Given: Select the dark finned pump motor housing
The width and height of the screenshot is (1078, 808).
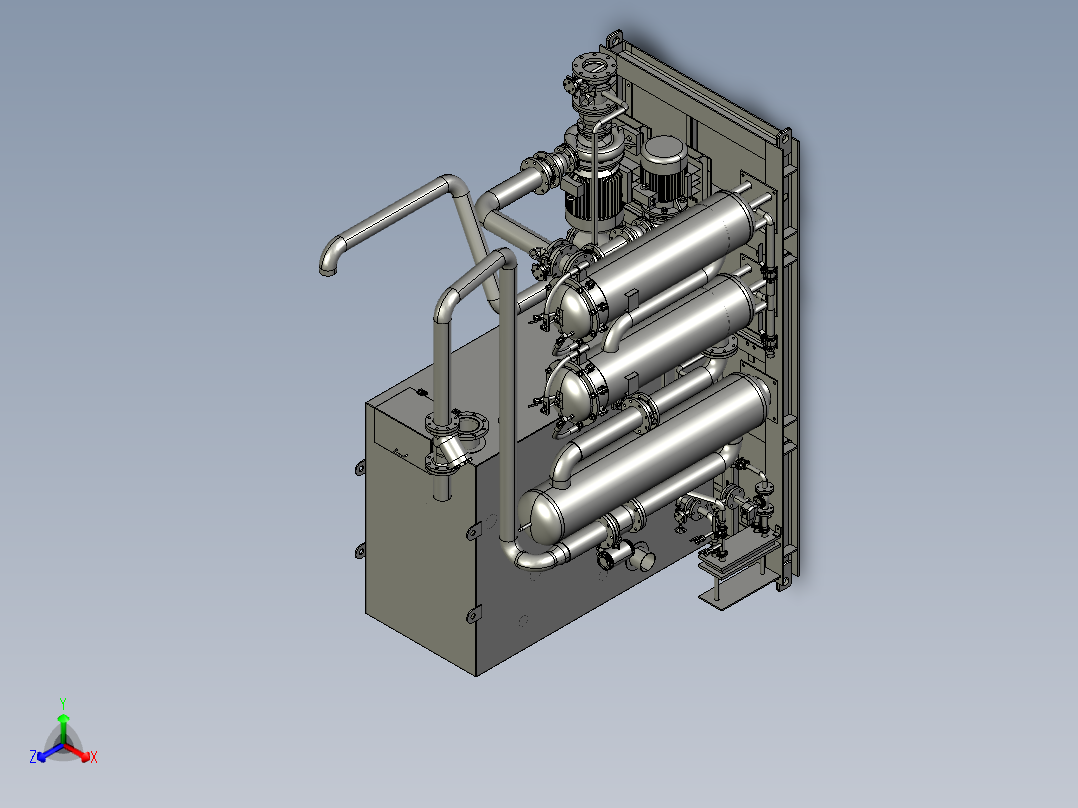Looking at the screenshot, I should 593,198.
